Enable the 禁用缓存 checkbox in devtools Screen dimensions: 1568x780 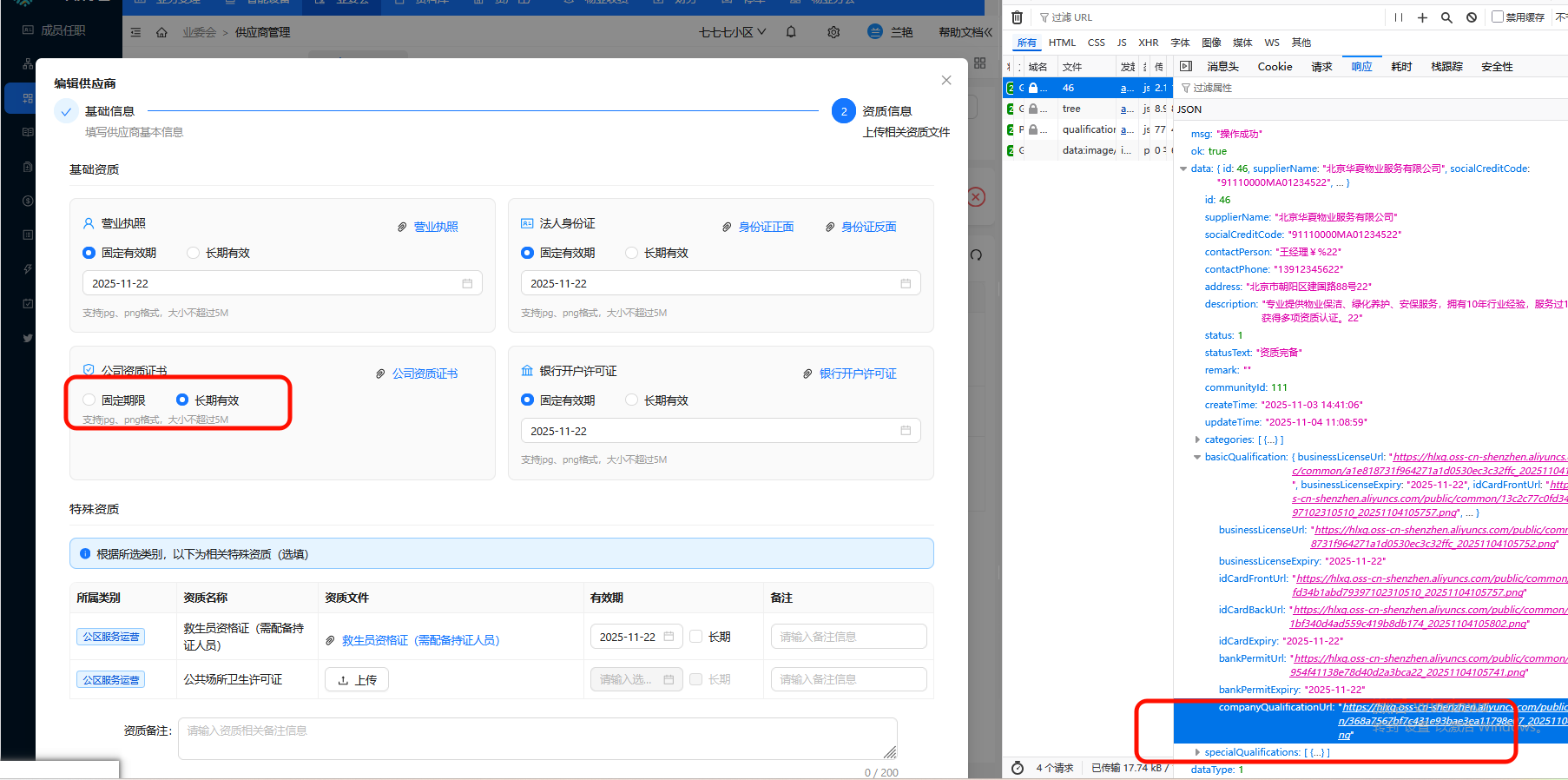tap(1498, 17)
